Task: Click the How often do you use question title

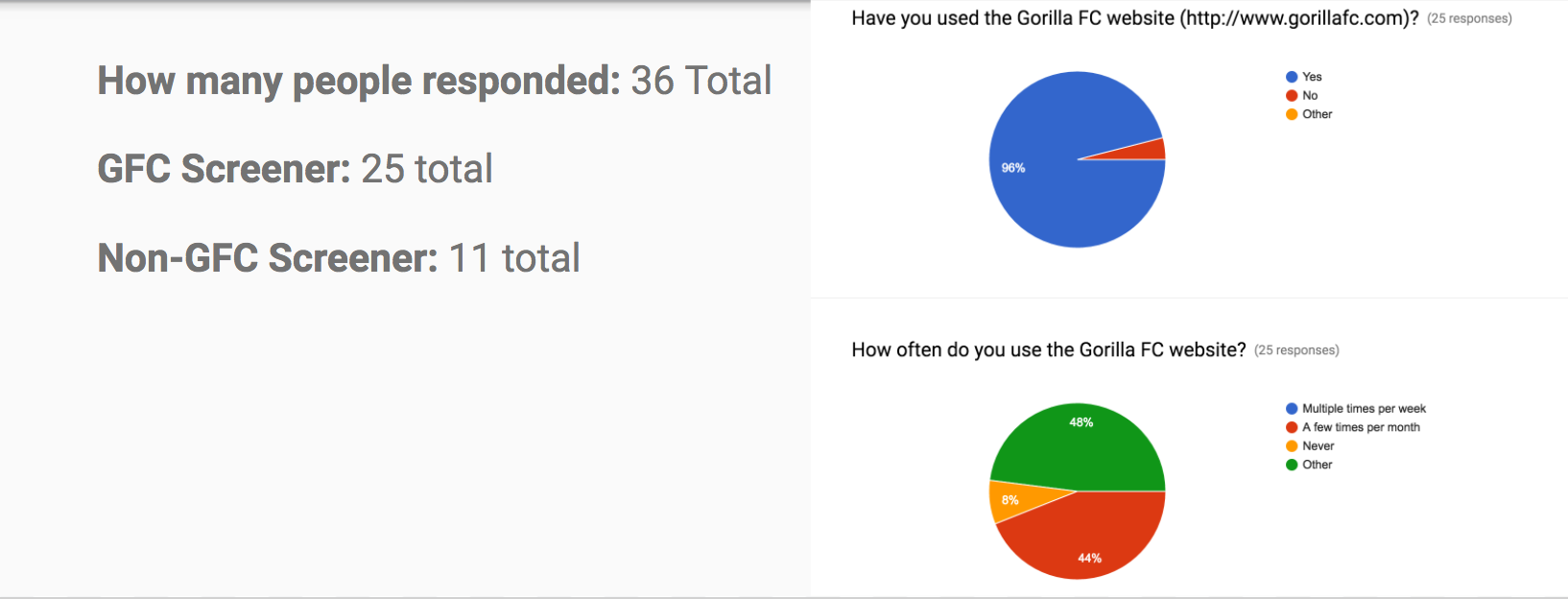Action: (x=1049, y=350)
